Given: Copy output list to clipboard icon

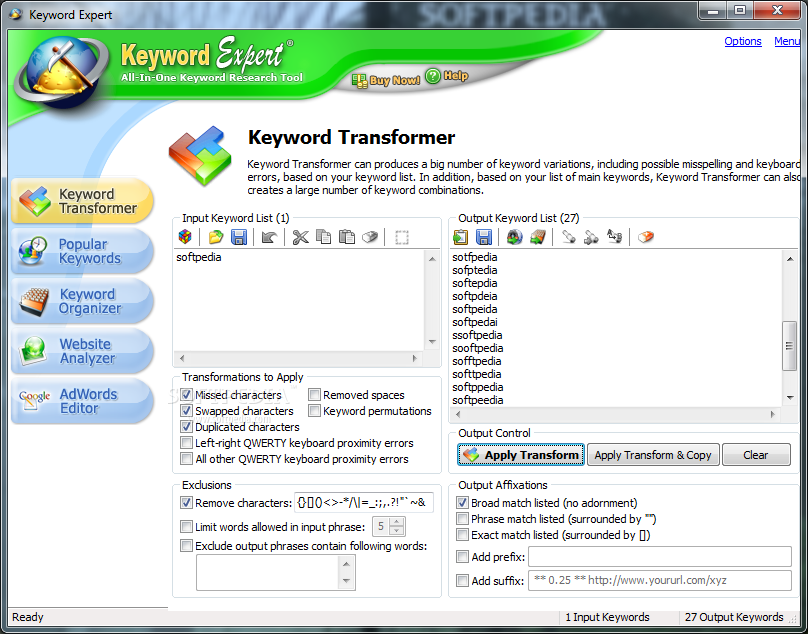Looking at the screenshot, I should pyautogui.click(x=461, y=237).
